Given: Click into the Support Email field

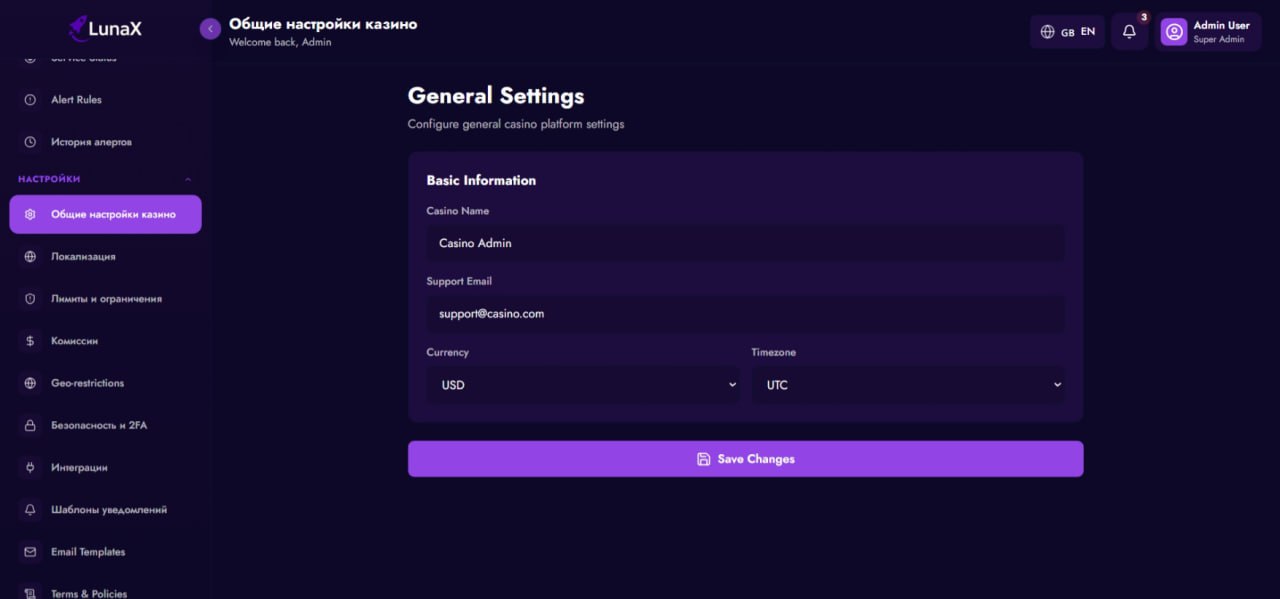Looking at the screenshot, I should (745, 314).
